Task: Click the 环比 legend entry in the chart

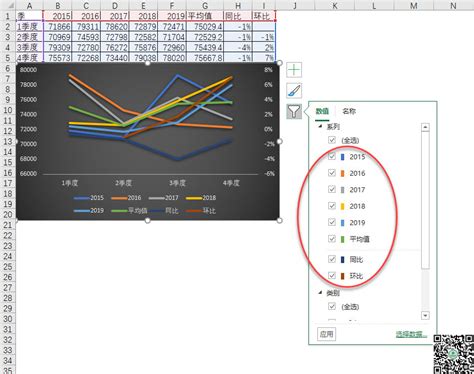Action: (201, 211)
